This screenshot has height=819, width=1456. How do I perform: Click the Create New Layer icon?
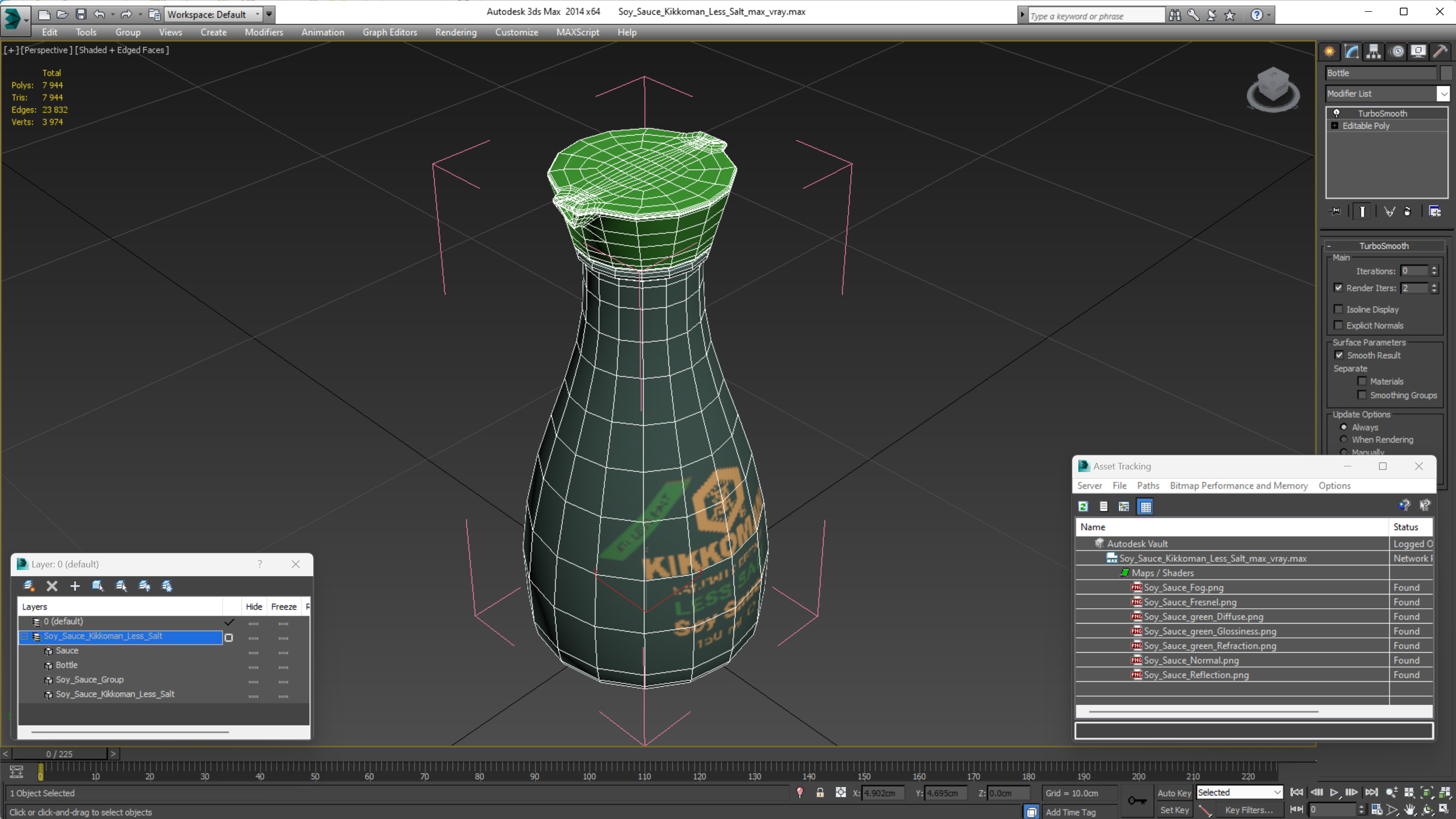tap(29, 586)
